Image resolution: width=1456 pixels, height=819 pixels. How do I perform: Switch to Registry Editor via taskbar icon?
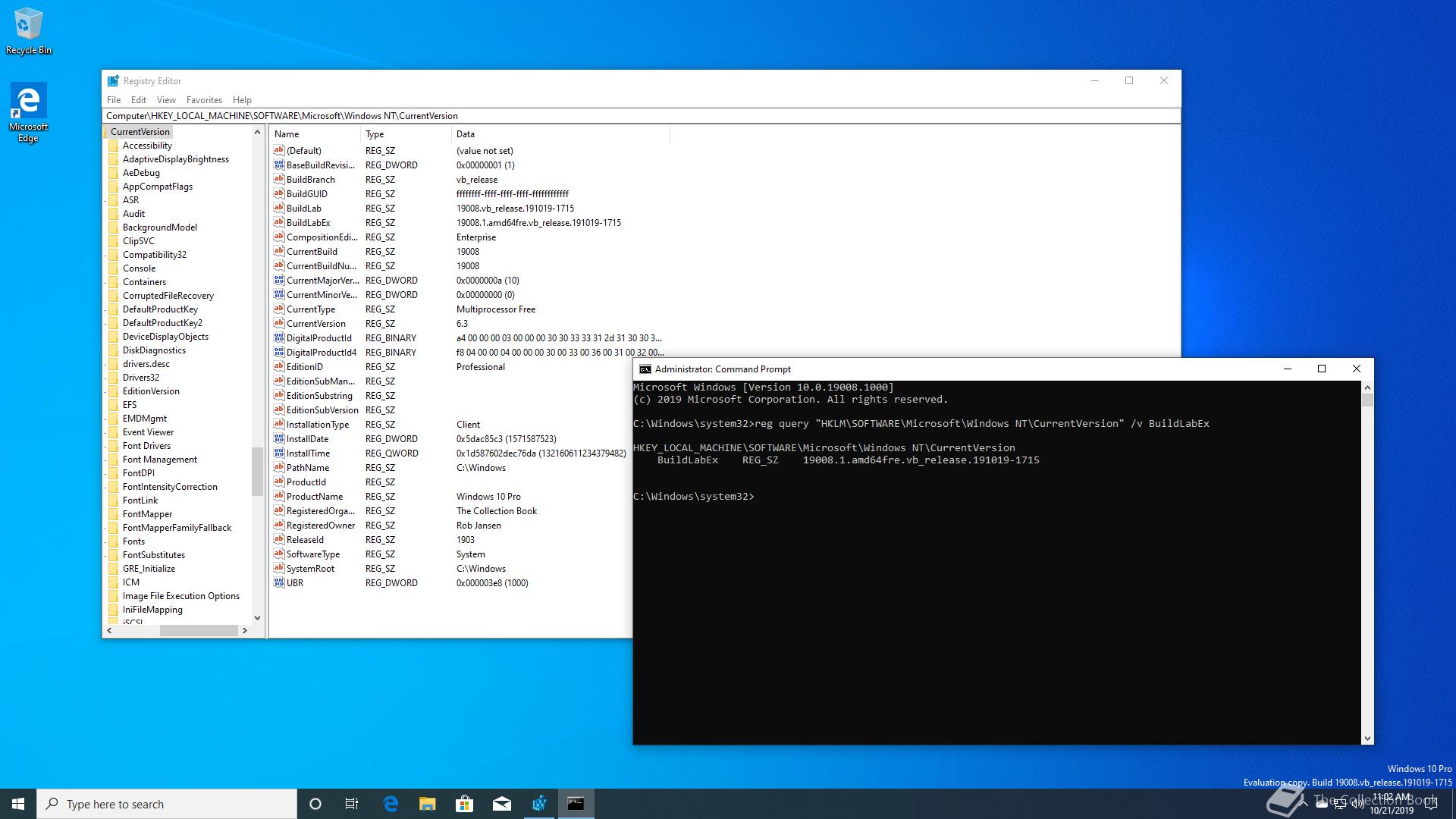tap(539, 804)
